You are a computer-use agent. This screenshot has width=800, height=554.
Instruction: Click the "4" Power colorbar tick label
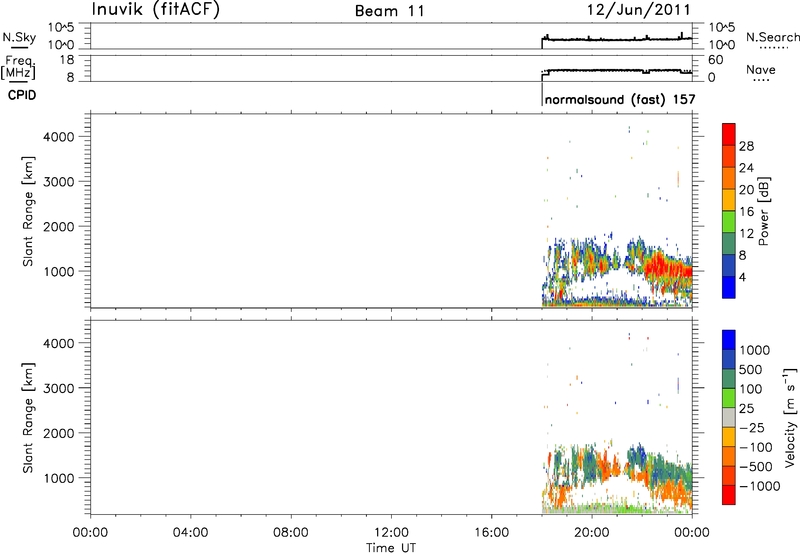point(743,277)
